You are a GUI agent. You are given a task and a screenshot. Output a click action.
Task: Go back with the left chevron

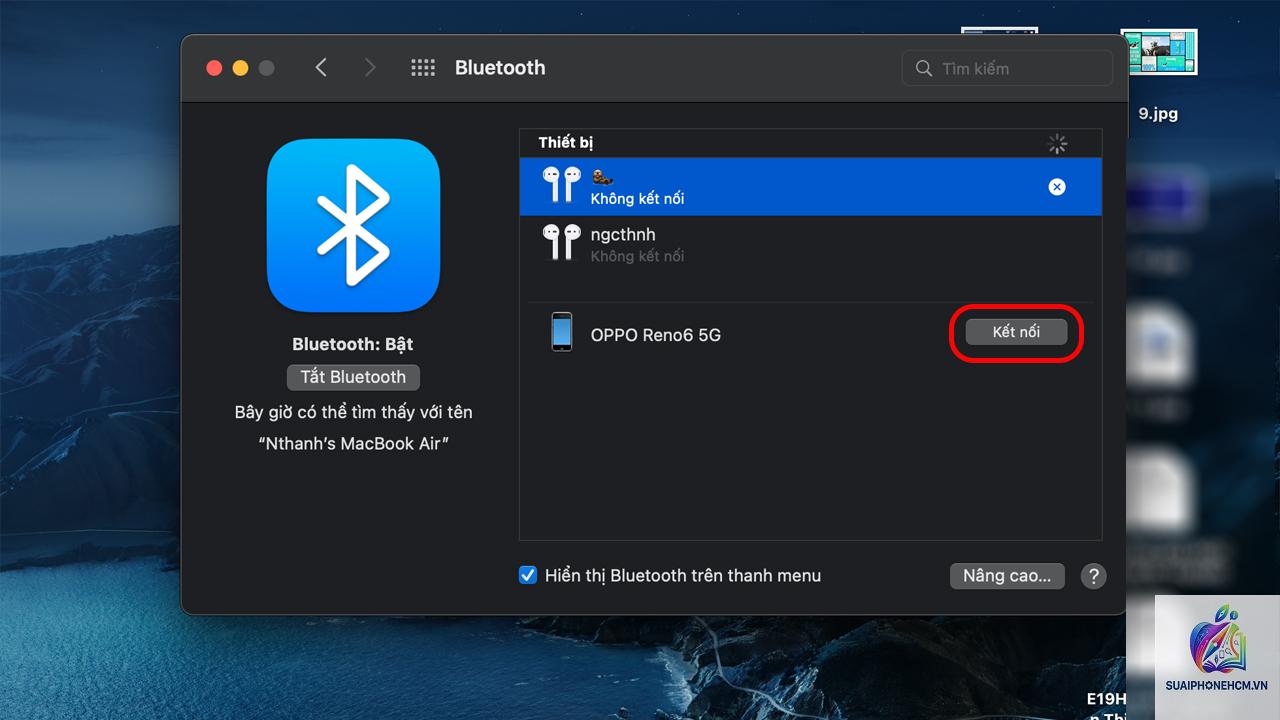321,67
